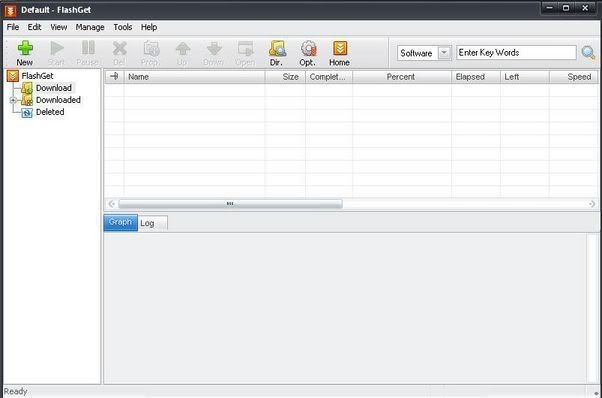Image resolution: width=602 pixels, height=398 pixels.
Task: Click the Del toolbar icon
Action: point(119,48)
